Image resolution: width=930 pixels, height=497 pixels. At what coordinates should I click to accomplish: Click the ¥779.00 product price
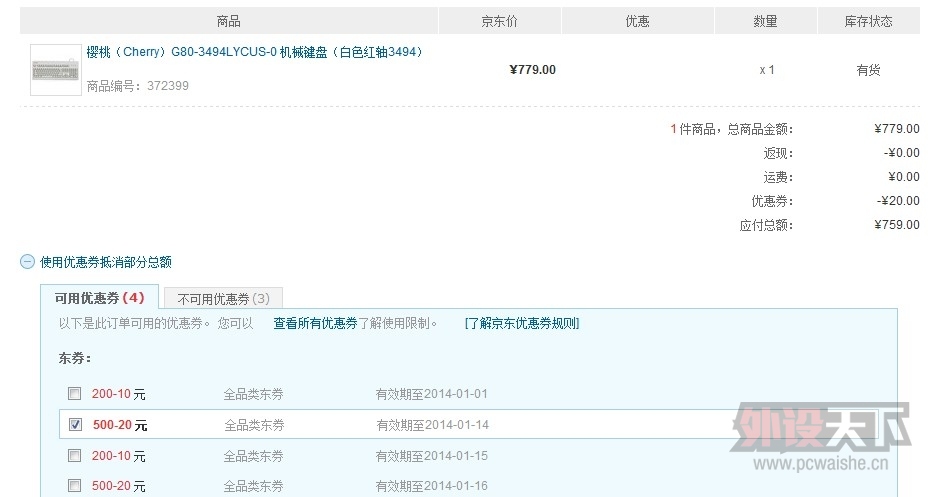click(533, 70)
